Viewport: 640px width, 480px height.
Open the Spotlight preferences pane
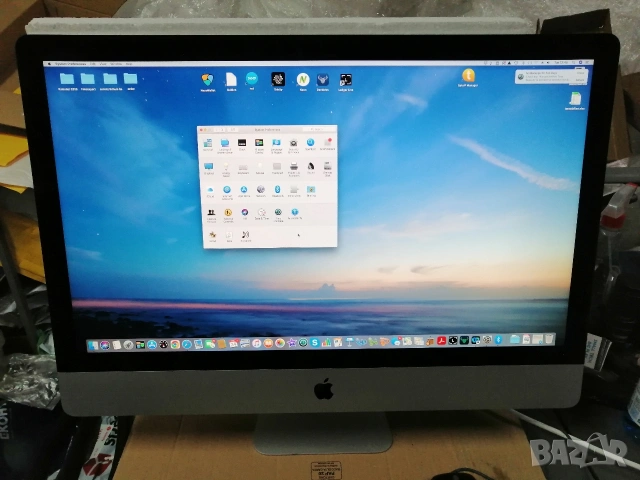tap(311, 144)
